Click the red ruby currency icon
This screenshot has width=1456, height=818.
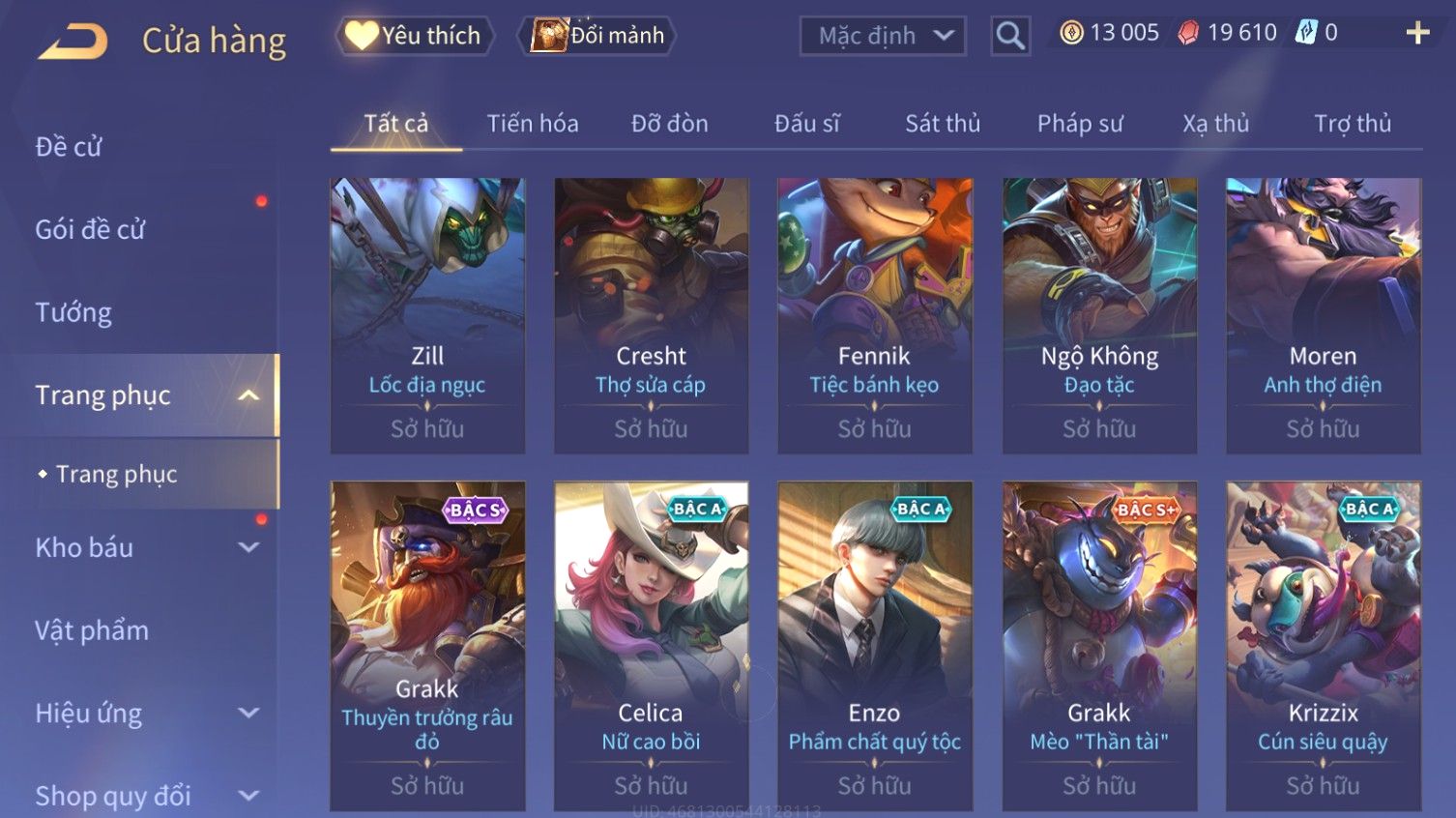tap(1188, 33)
